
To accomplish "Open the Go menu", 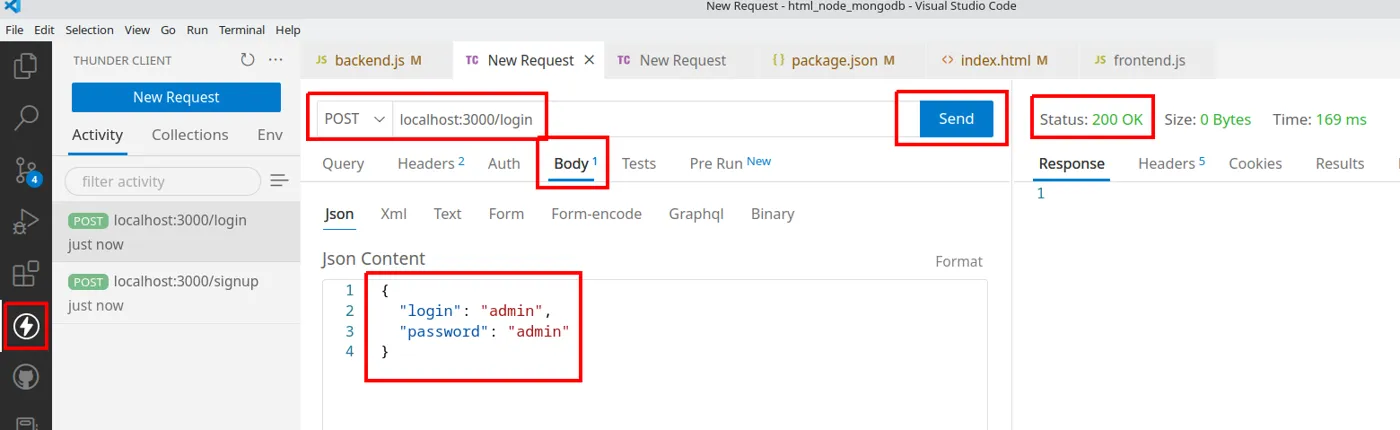I will coord(168,30).
